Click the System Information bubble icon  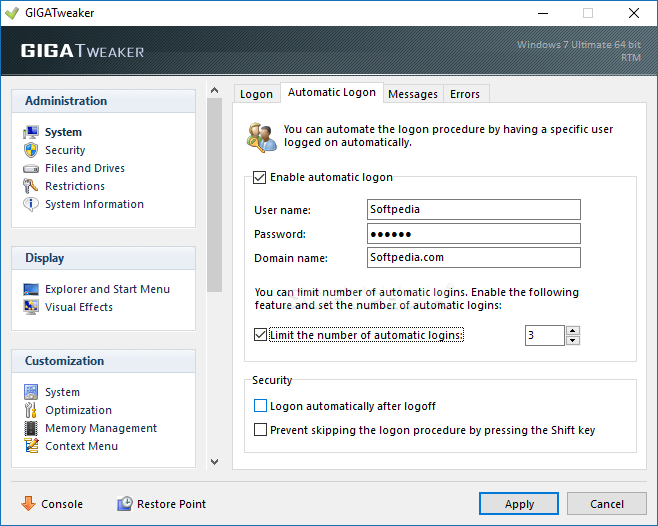[x=31, y=204]
